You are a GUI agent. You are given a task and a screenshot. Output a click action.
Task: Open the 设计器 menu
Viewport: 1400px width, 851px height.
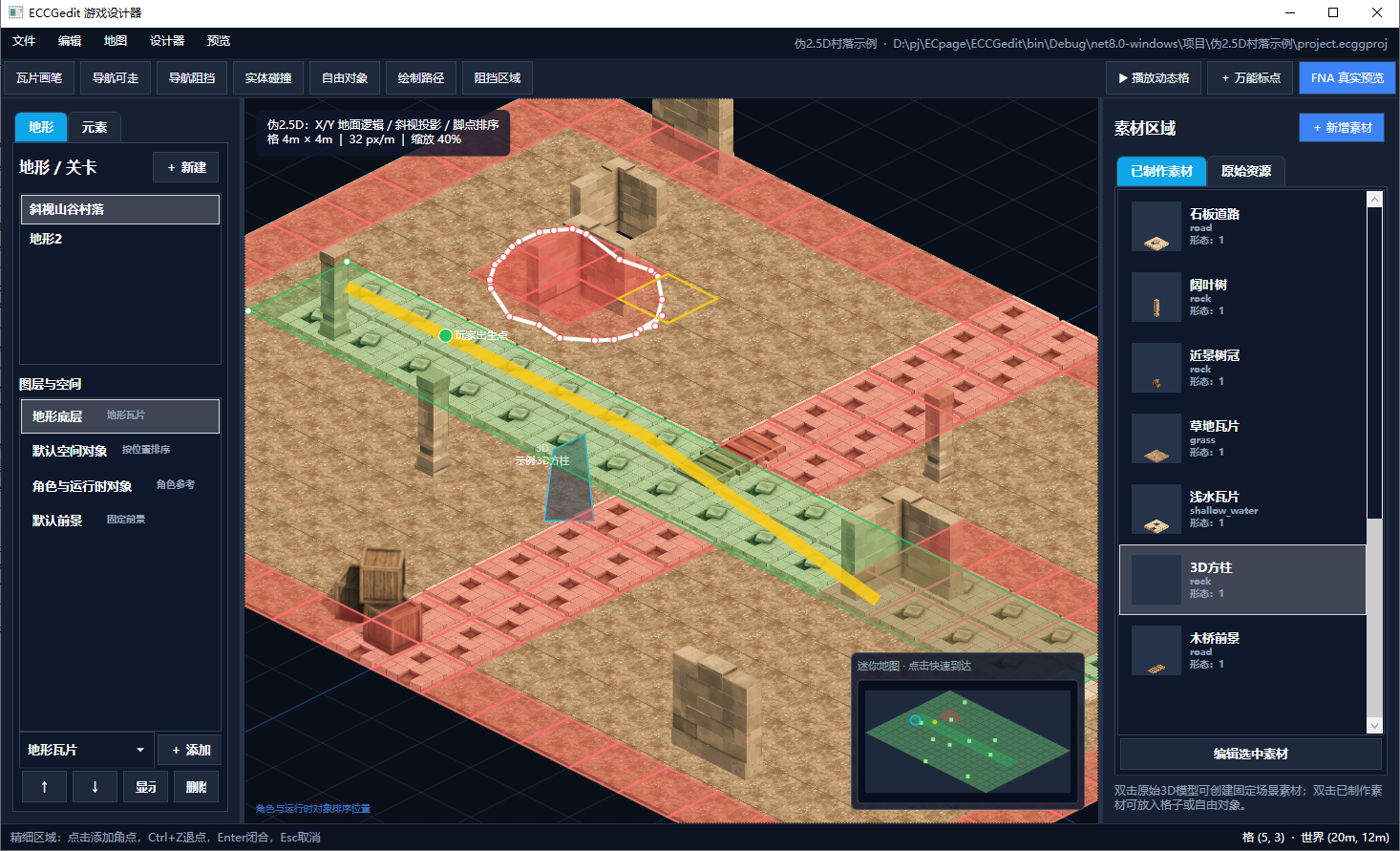167,41
